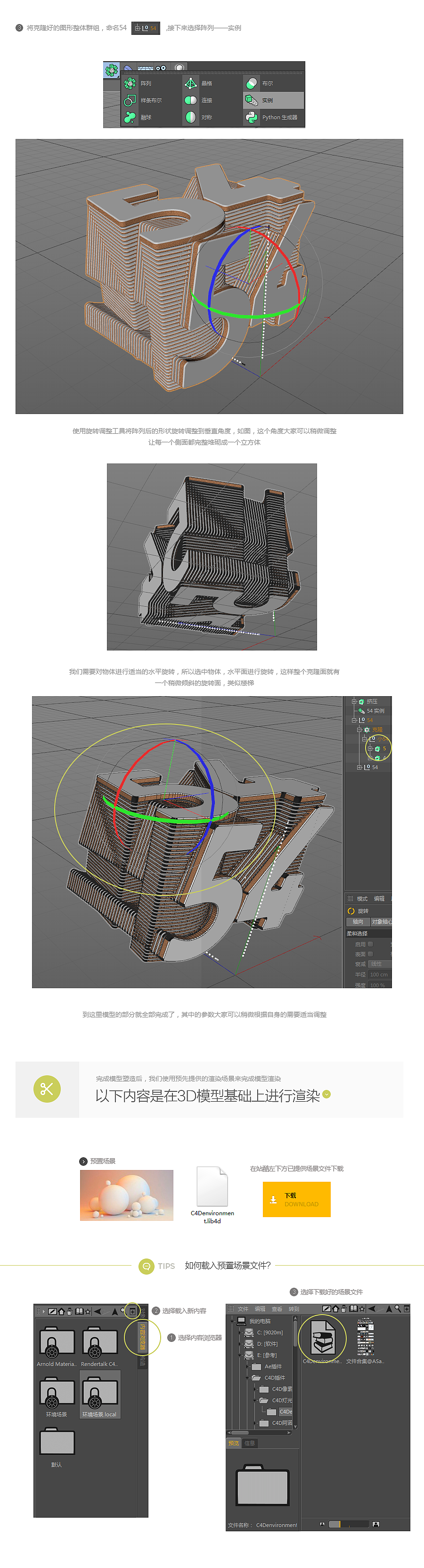Image resolution: width=424 pixels, height=1568 pixels.
Task: Switch to the 轴向 tab
Action: point(358,922)
